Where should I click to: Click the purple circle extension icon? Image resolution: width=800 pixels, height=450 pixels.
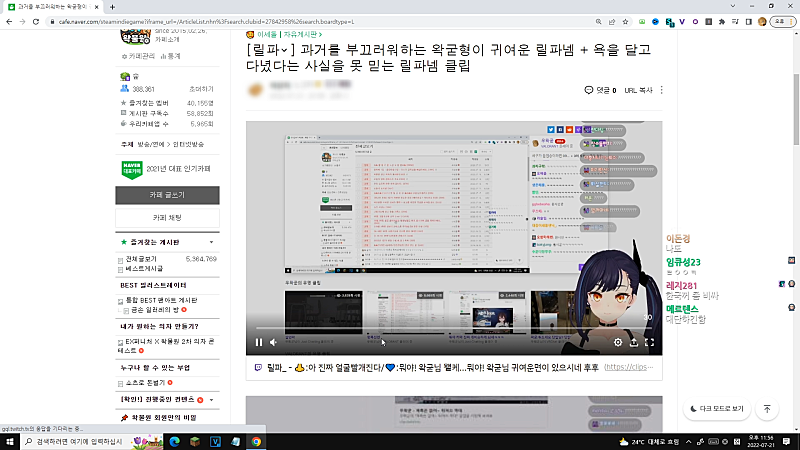point(695,21)
